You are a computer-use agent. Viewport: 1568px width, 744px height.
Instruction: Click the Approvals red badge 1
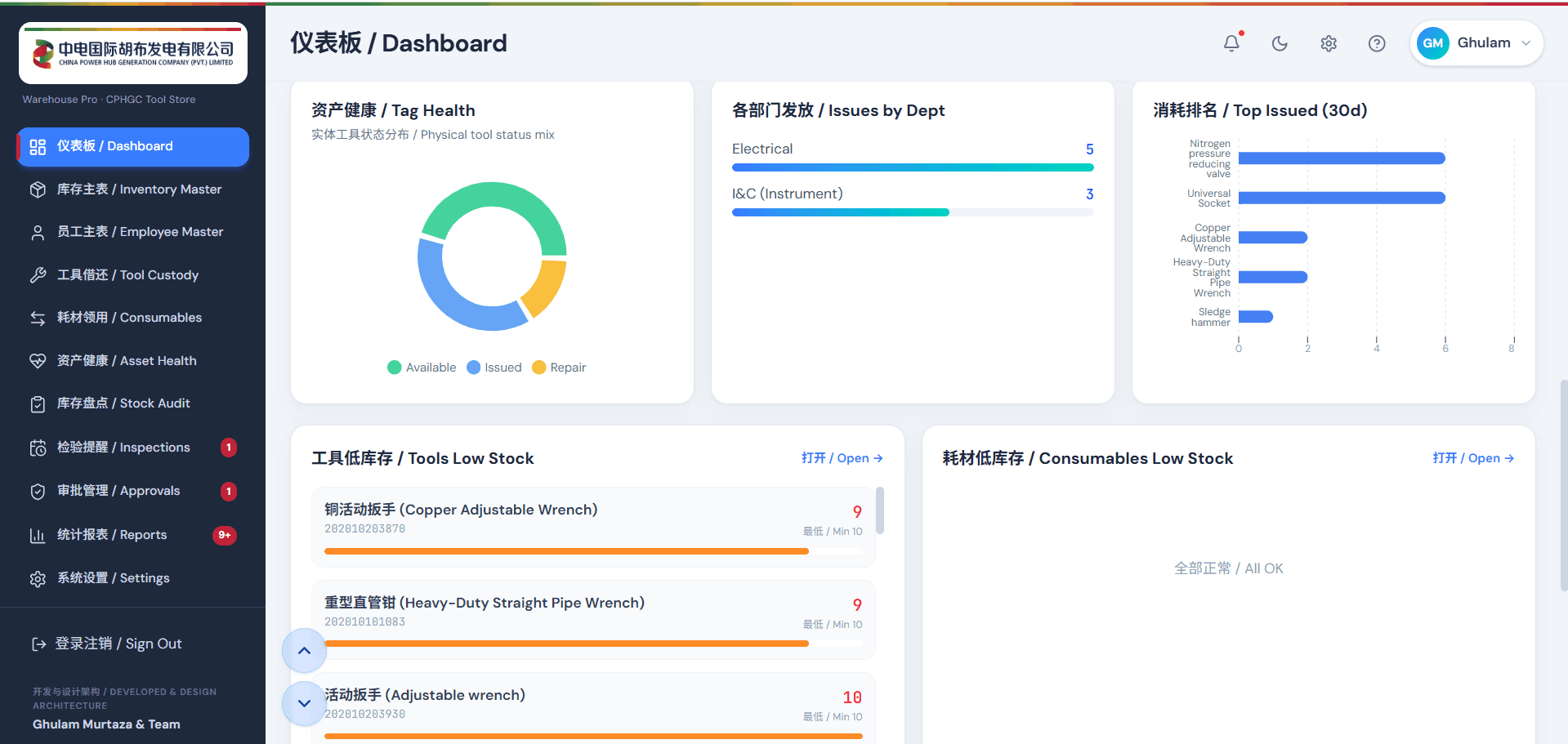229,492
